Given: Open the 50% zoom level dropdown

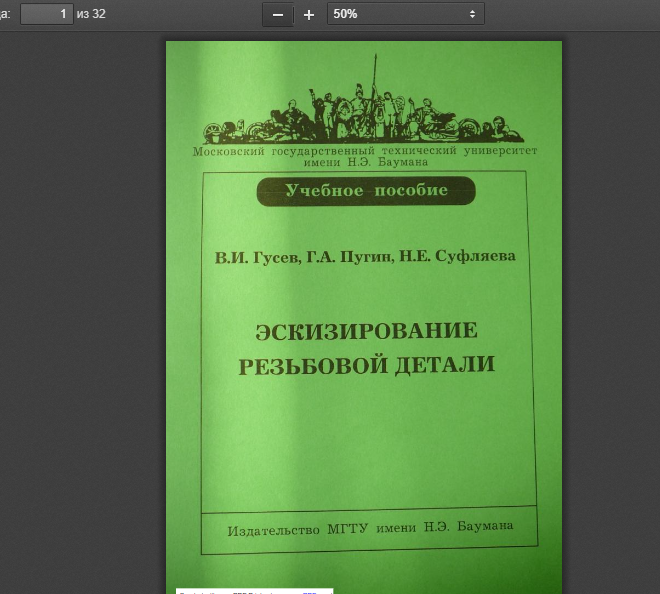Looking at the screenshot, I should point(406,14).
